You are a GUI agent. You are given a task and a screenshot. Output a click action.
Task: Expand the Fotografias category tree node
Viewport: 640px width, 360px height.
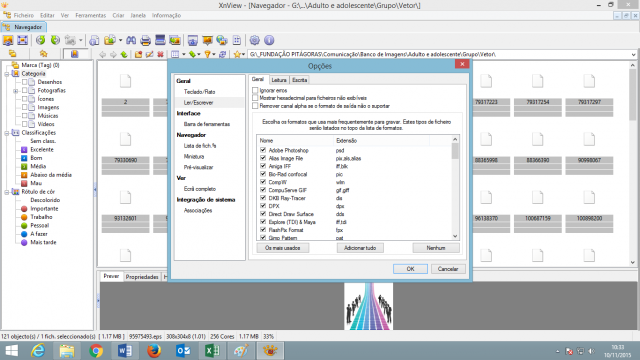[16, 91]
